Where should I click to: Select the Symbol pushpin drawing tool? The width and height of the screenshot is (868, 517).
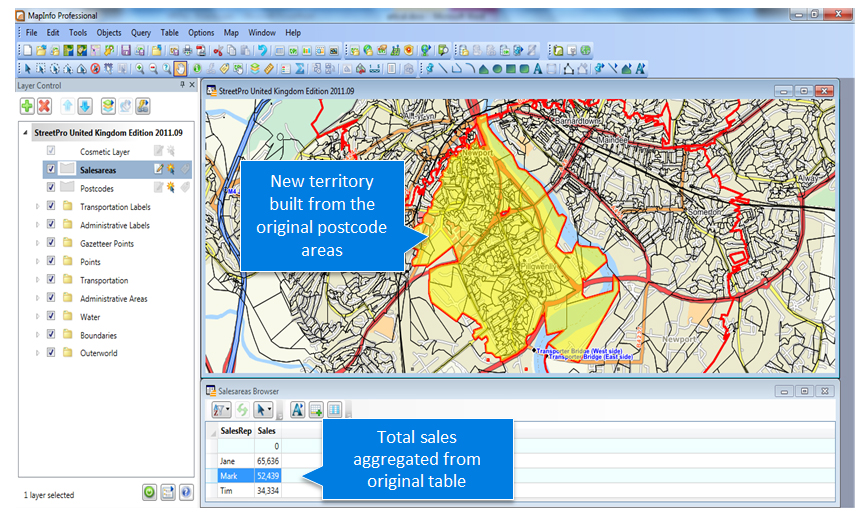point(430,69)
